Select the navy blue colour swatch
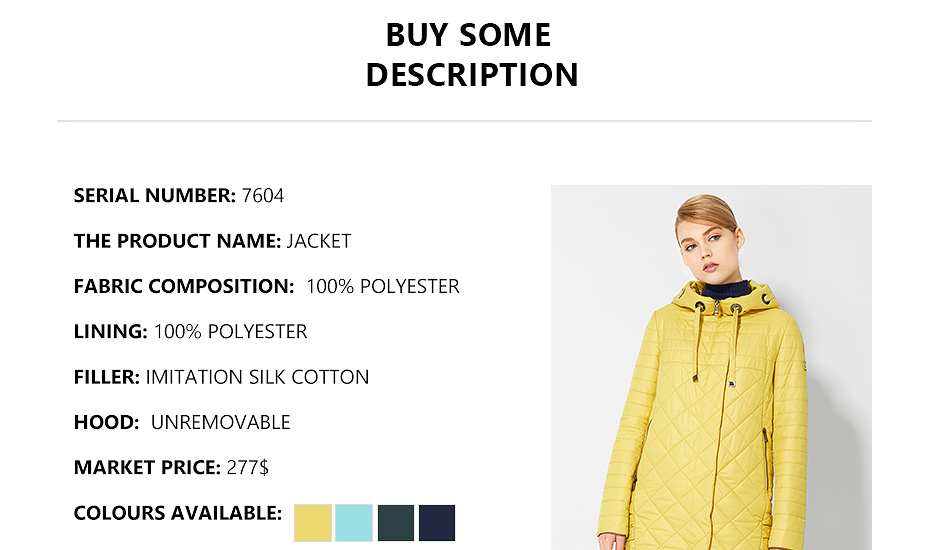930x550 pixels. tap(437, 523)
